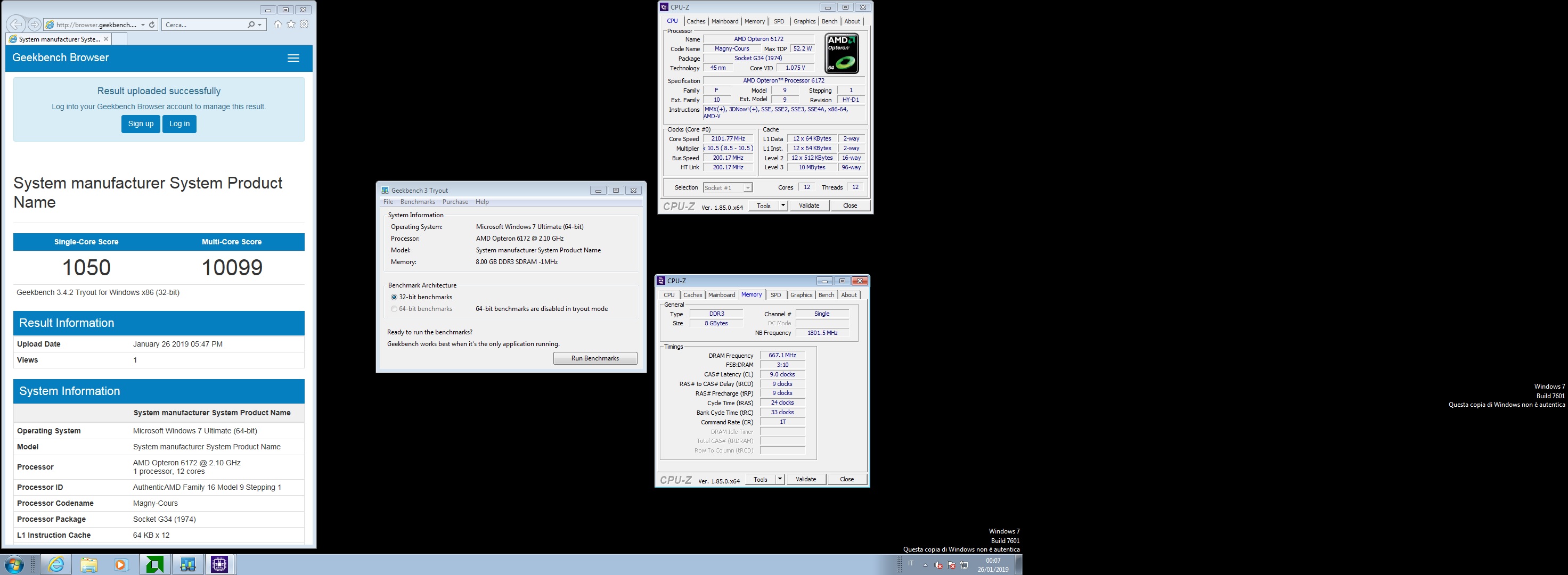Screen dimensions: 1568x575
Task: Expand Tools dropdown arrow in lower CPU-Z window
Action: click(780, 480)
